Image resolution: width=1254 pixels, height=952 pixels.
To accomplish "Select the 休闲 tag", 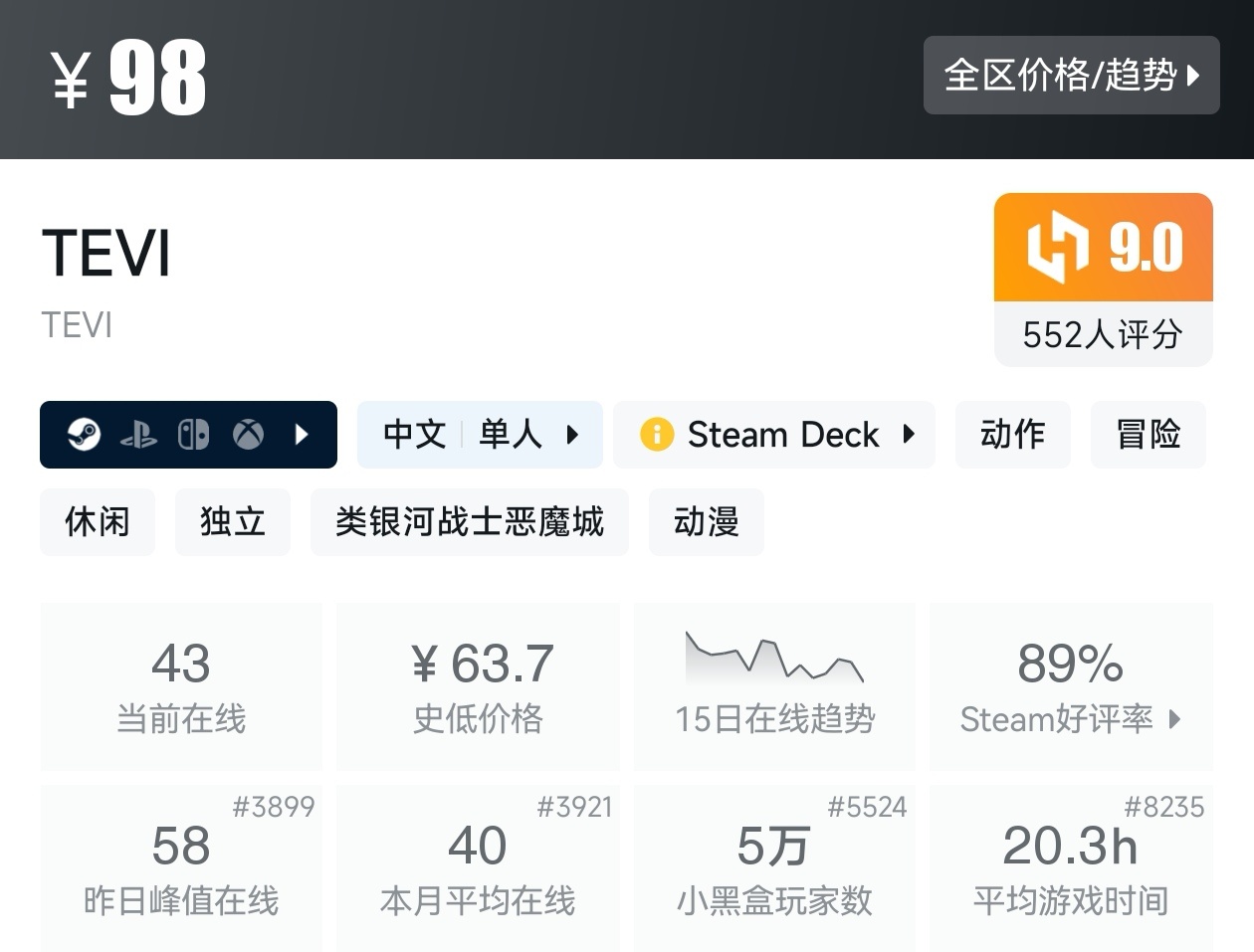I will pos(98,522).
